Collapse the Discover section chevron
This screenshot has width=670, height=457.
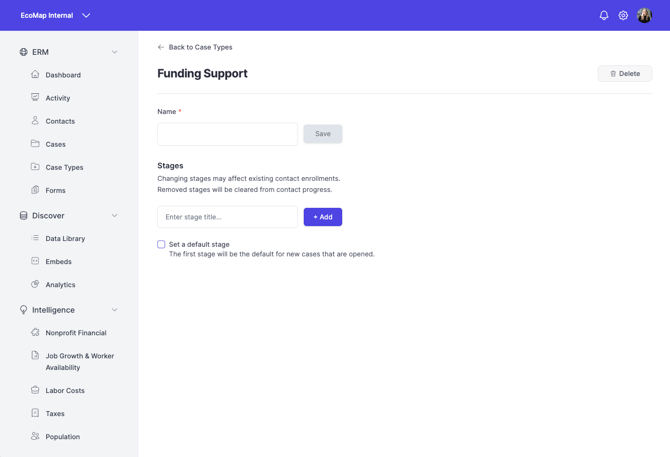point(115,216)
